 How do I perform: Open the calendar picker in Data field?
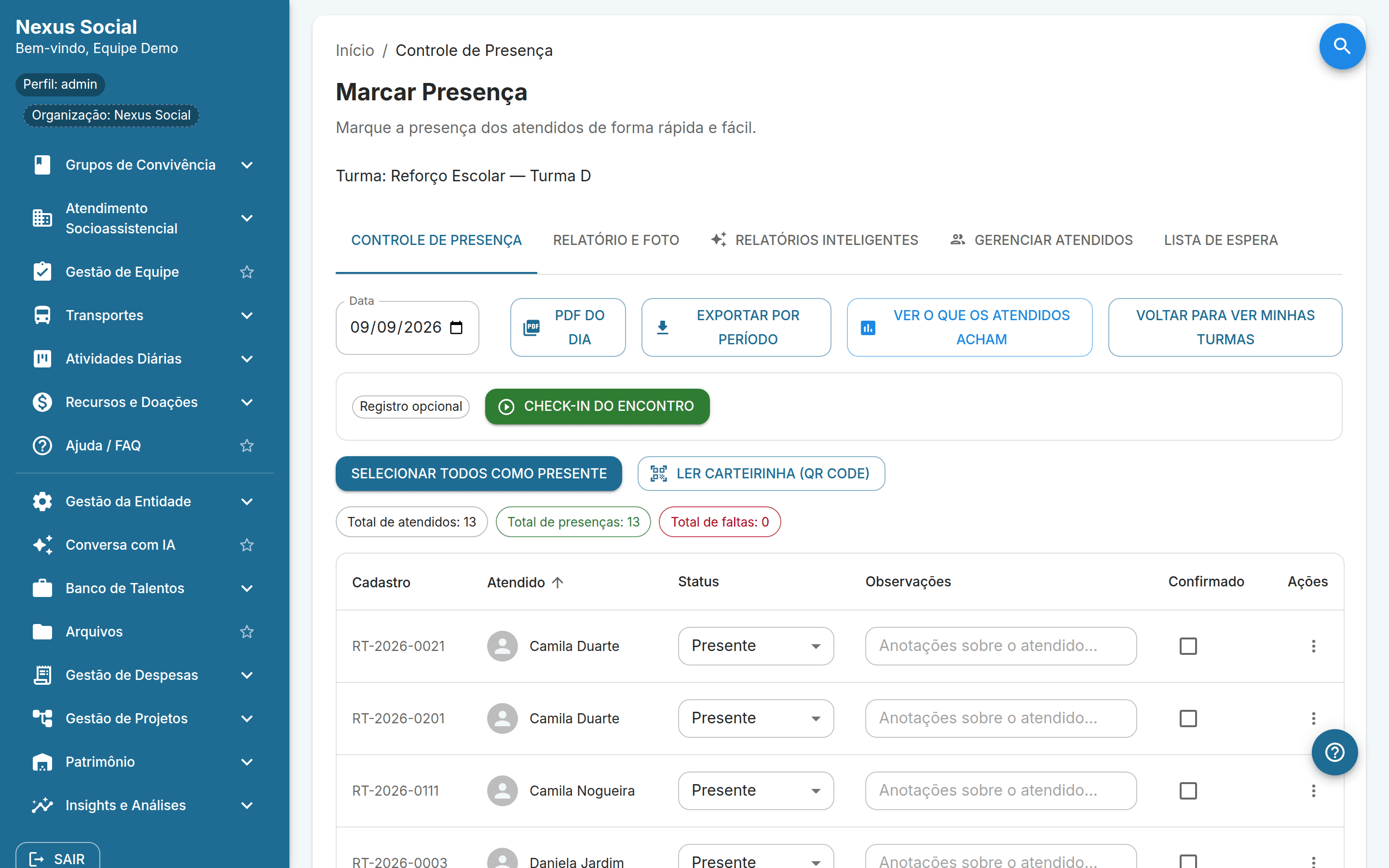[x=456, y=327]
